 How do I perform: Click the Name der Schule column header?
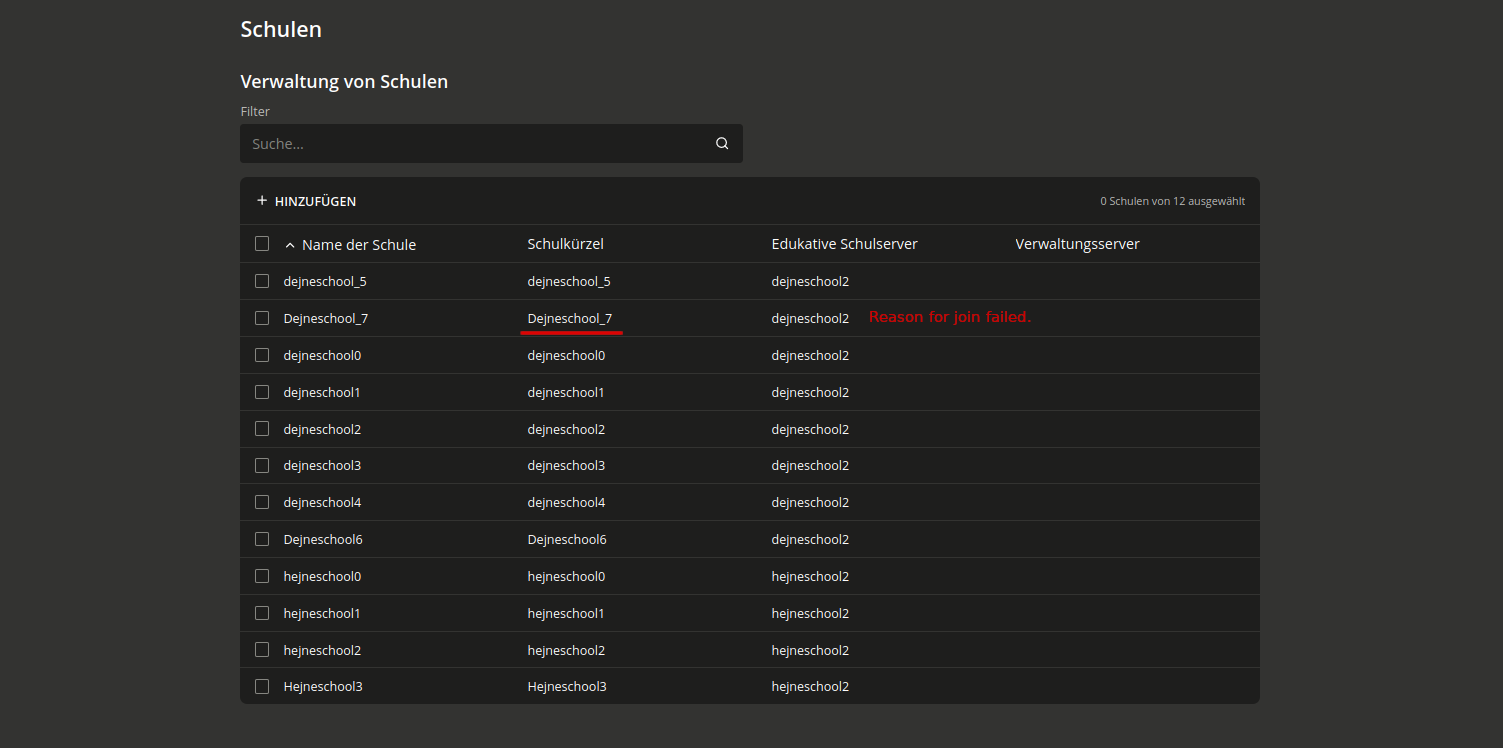(x=358, y=245)
